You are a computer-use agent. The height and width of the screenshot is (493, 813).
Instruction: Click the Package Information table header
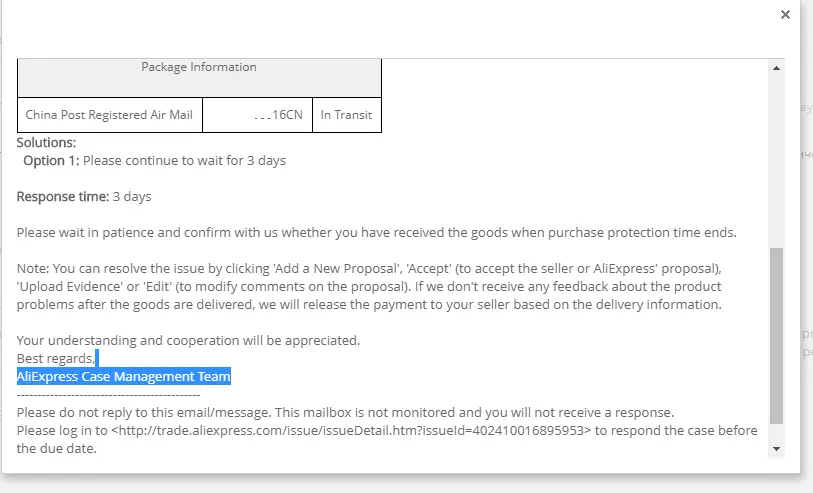[x=199, y=78]
